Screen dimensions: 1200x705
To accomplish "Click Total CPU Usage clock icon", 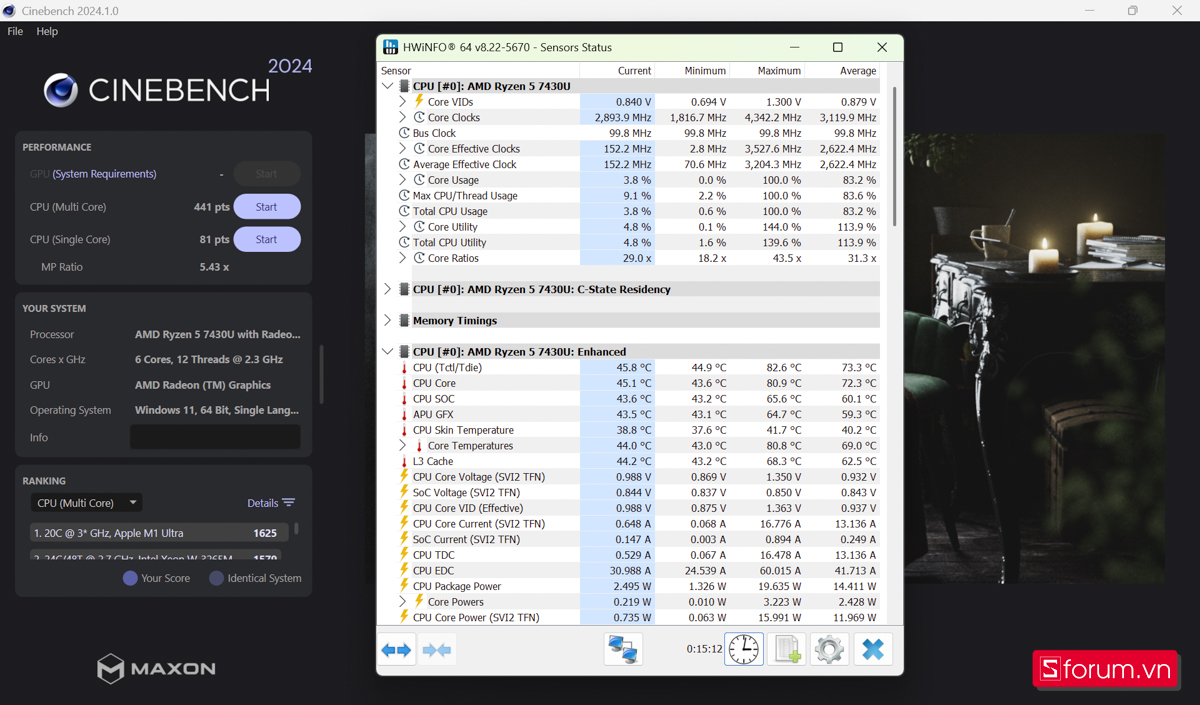I will pyautogui.click(x=404, y=211).
